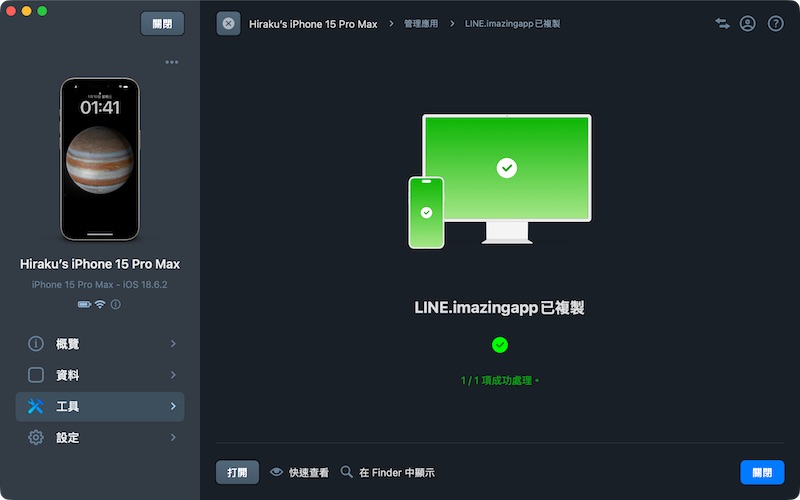
Task: Click the iPhone lock screen thumbnail
Action: tap(100, 159)
